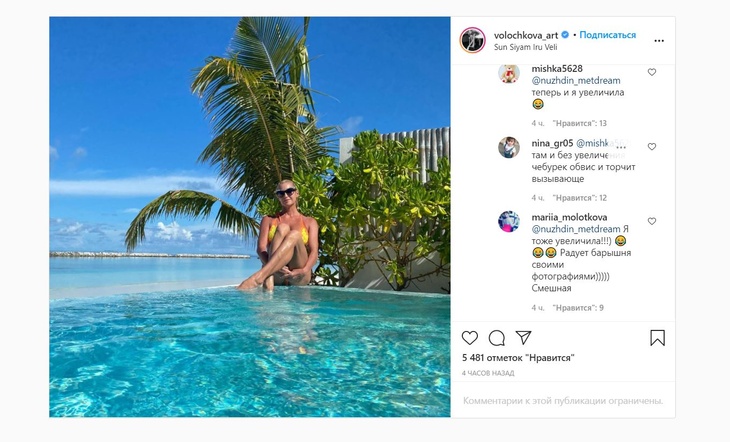This screenshot has height=442, width=730.
Task: View the 5 481 likes count list
Action: click(x=518, y=357)
